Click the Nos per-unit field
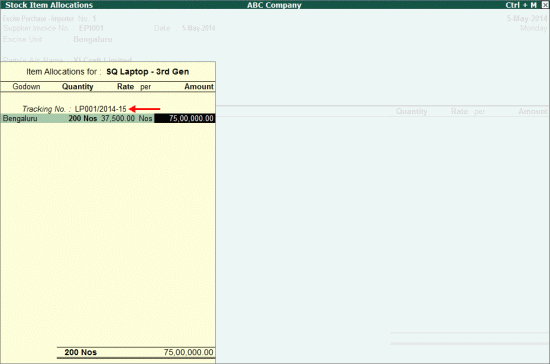 tap(145, 119)
